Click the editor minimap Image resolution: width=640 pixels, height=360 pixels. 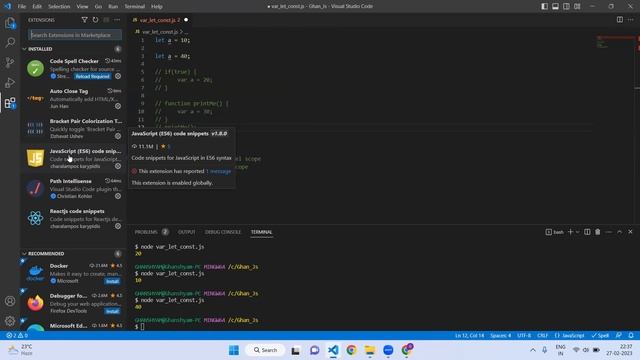[x=616, y=42]
